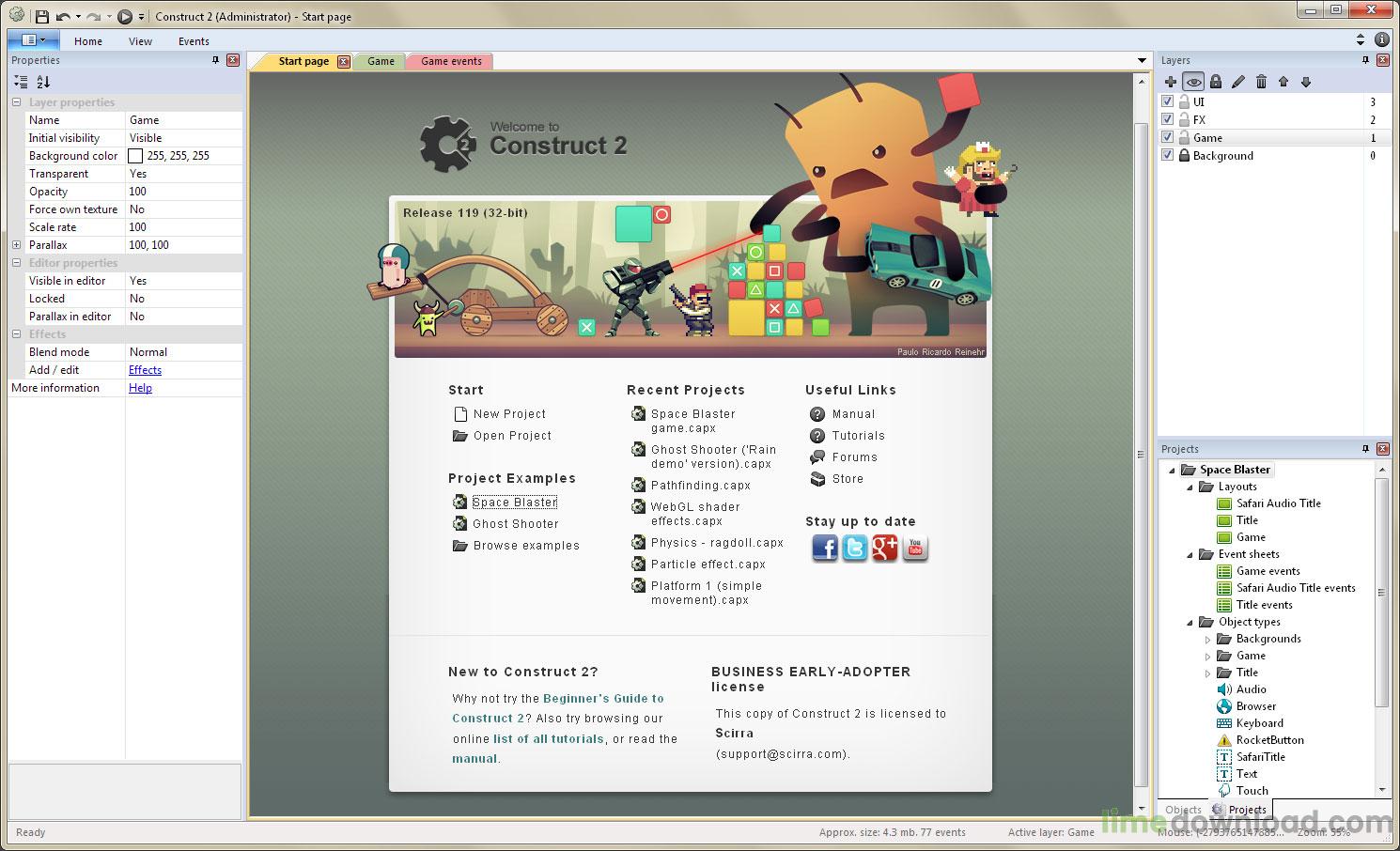1400x851 pixels.
Task: Save the project using the save icon
Action: pos(43,15)
